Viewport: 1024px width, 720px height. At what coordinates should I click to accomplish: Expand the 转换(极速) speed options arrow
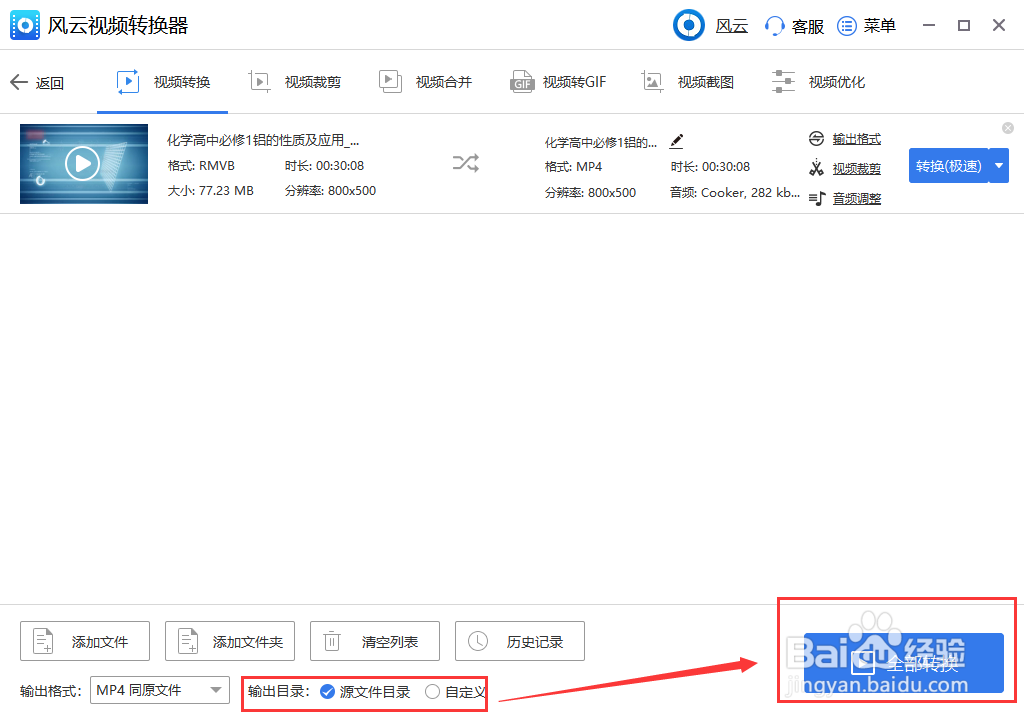coord(999,165)
